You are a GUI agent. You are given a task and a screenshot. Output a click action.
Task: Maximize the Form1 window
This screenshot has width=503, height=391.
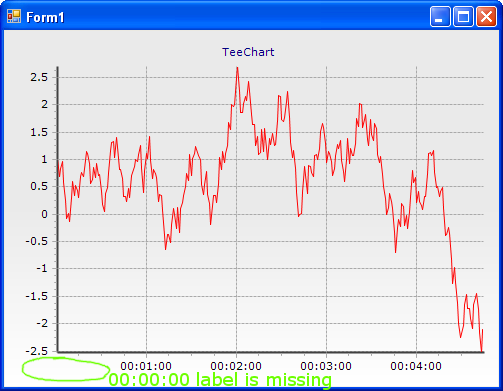pos(463,16)
